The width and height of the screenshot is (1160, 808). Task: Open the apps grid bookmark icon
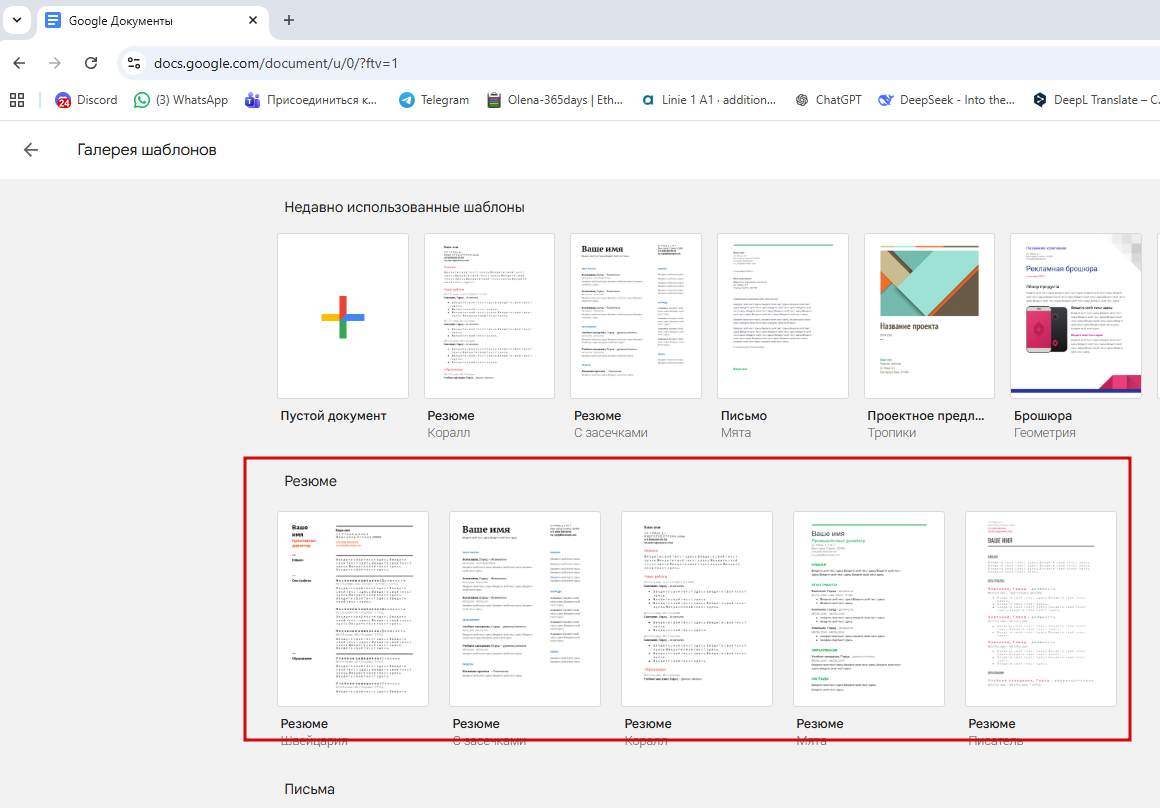[x=17, y=100]
